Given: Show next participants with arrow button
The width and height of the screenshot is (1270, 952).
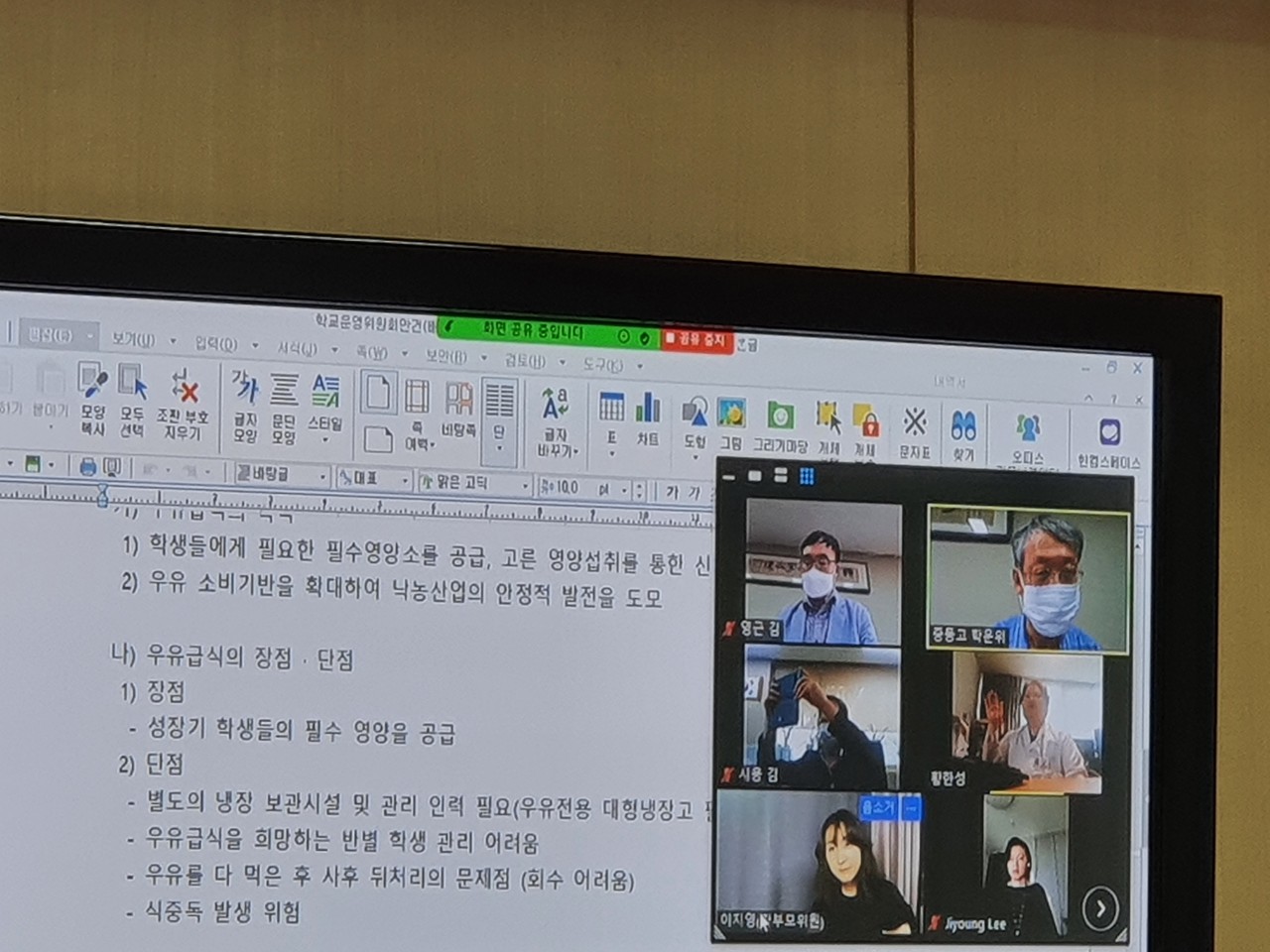Looking at the screenshot, I should tap(1100, 907).
